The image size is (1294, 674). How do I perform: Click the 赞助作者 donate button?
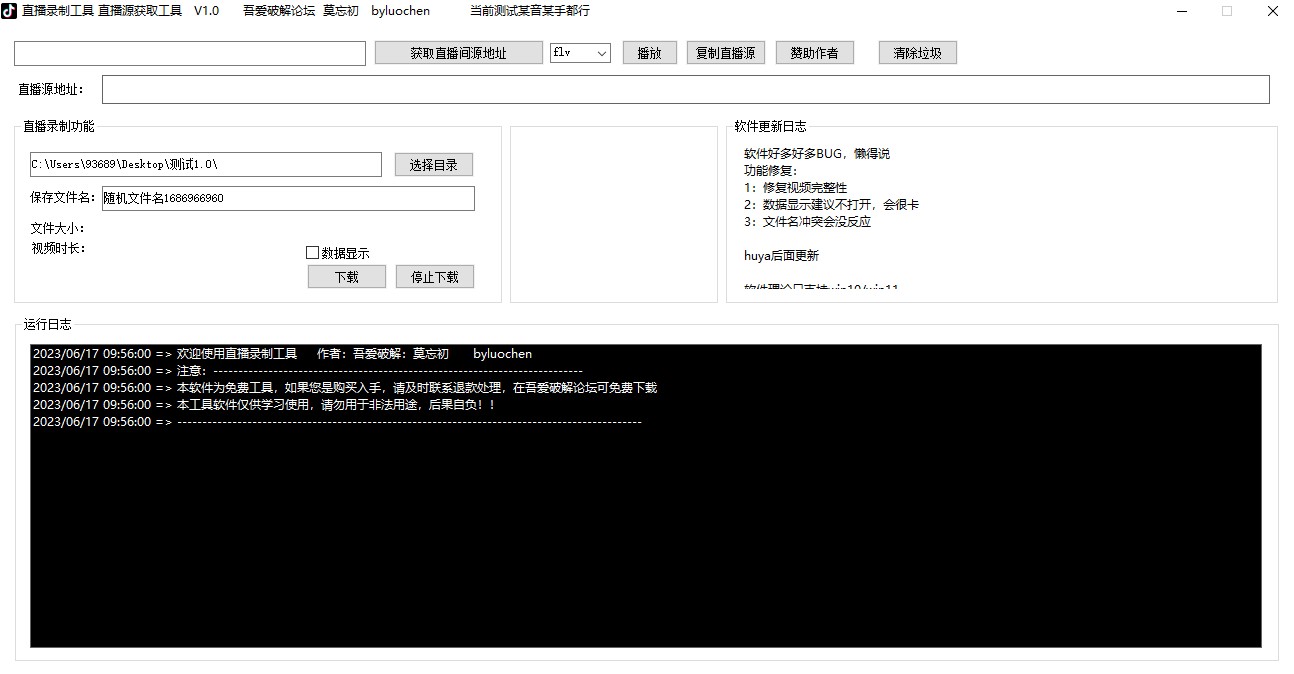pos(814,52)
